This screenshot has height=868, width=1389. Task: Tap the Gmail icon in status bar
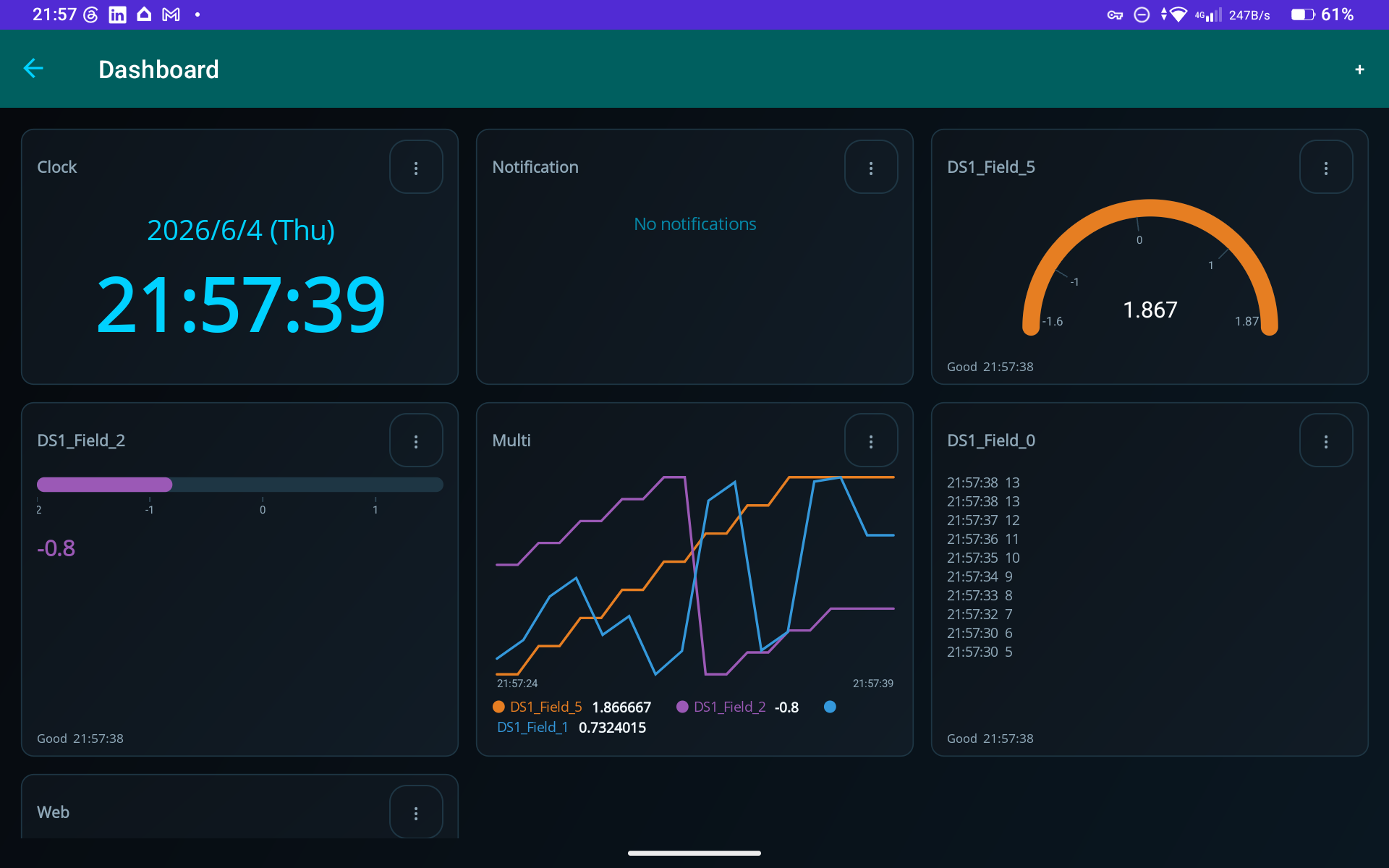point(171,15)
